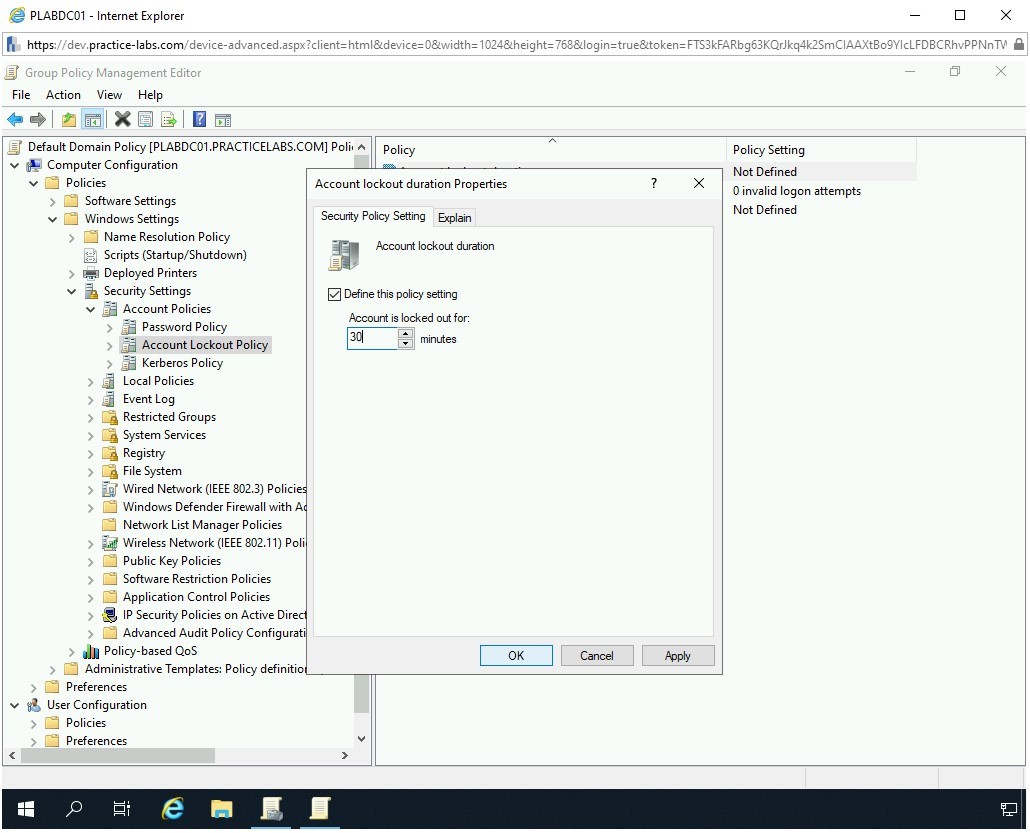
Task: Click the blue Help toolbar icon
Action: [199, 120]
